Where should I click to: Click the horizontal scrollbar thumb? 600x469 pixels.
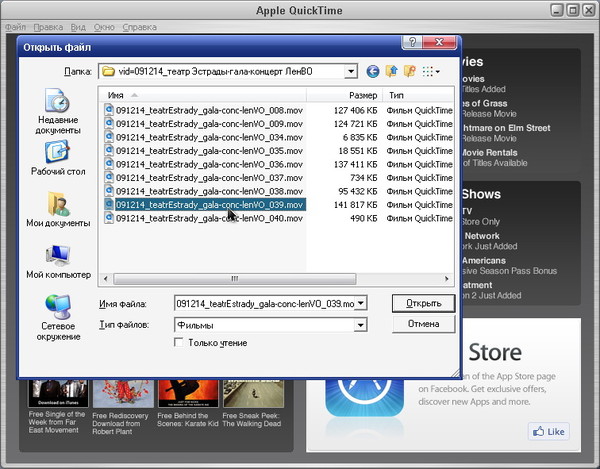(235, 279)
